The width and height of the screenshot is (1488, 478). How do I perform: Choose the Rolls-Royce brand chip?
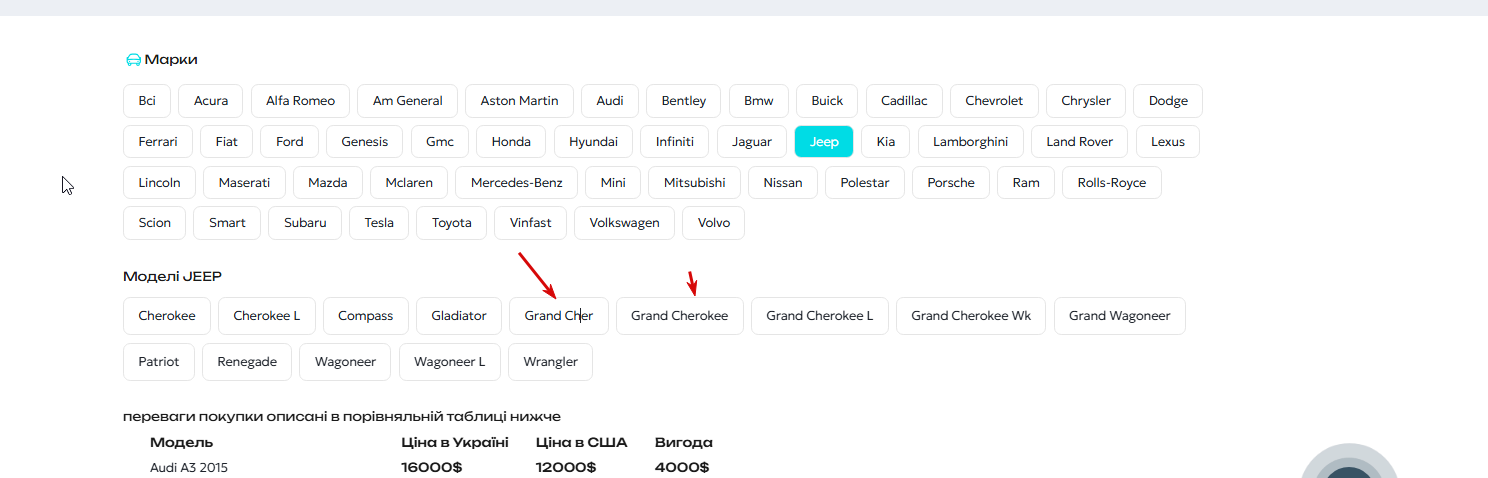point(1111,183)
